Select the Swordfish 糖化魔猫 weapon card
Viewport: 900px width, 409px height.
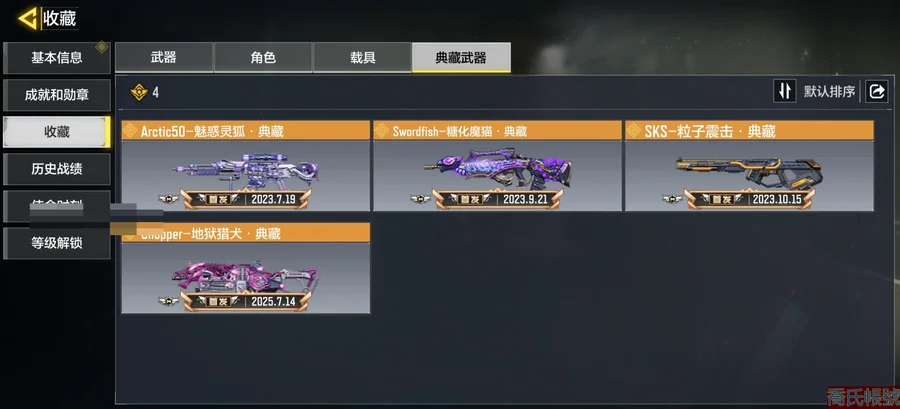click(497, 166)
